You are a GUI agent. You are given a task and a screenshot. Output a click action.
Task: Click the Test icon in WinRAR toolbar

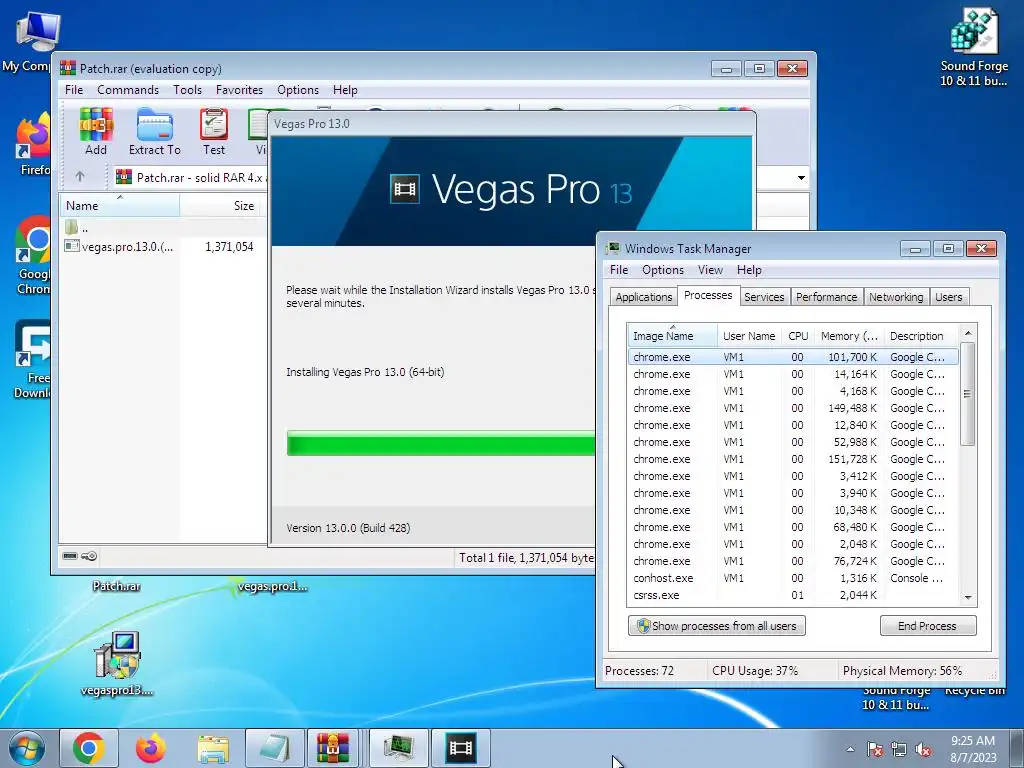pyautogui.click(x=214, y=132)
